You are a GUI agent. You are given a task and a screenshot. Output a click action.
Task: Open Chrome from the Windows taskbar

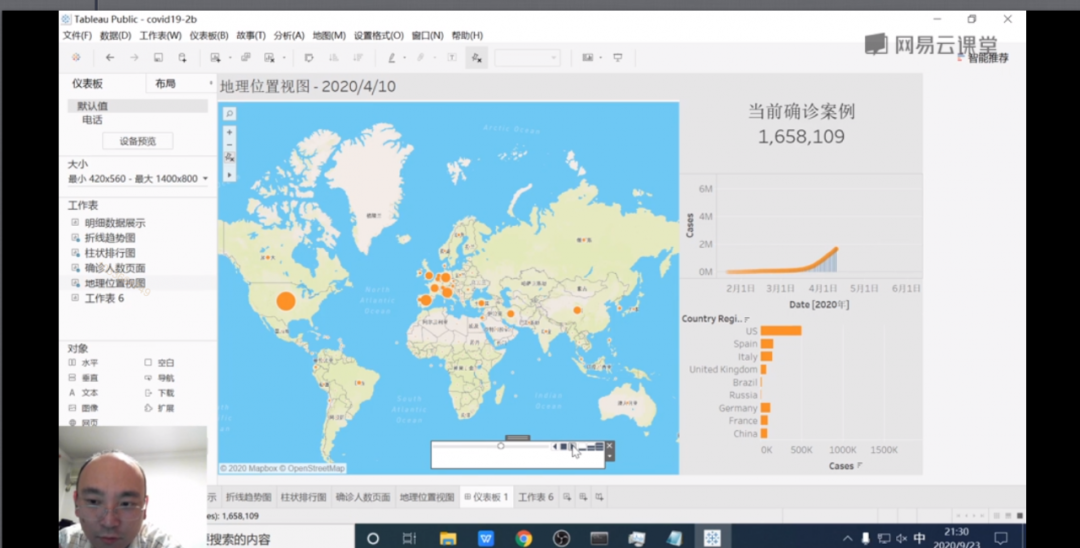tap(523, 538)
